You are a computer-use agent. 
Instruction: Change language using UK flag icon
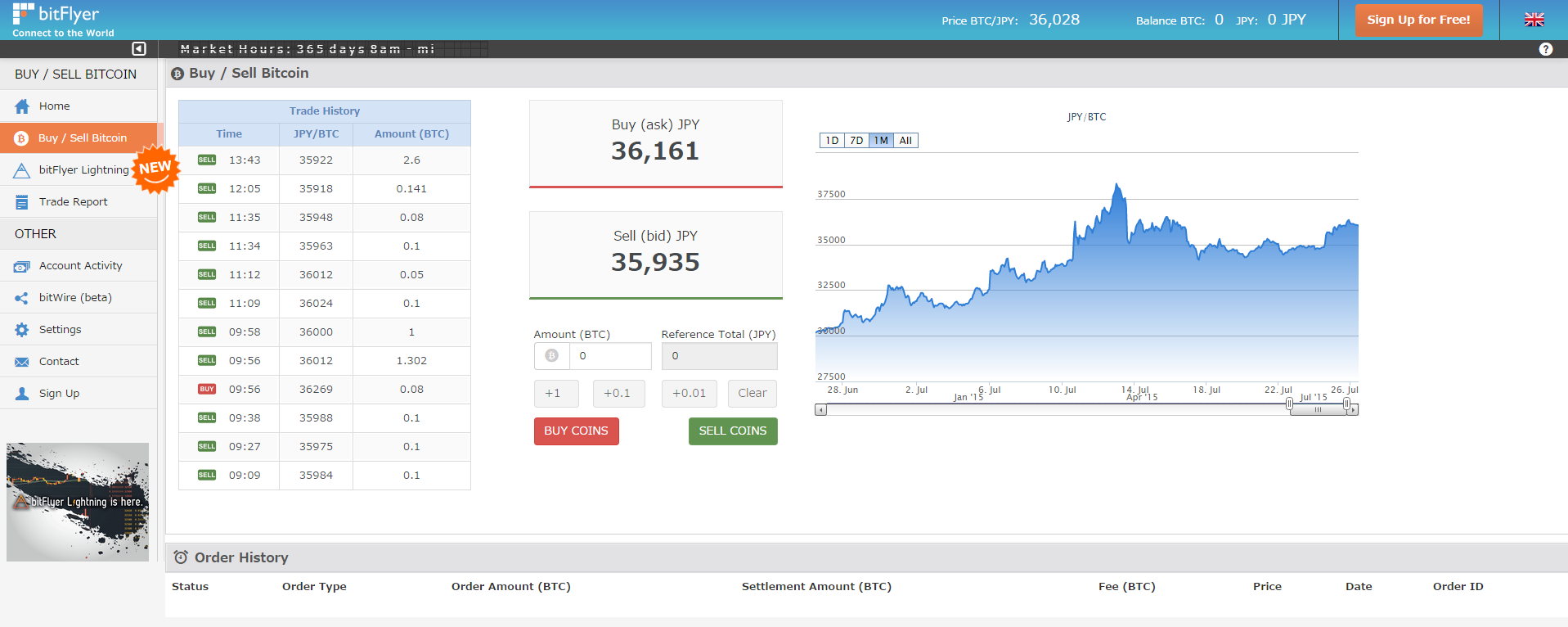[1534, 20]
